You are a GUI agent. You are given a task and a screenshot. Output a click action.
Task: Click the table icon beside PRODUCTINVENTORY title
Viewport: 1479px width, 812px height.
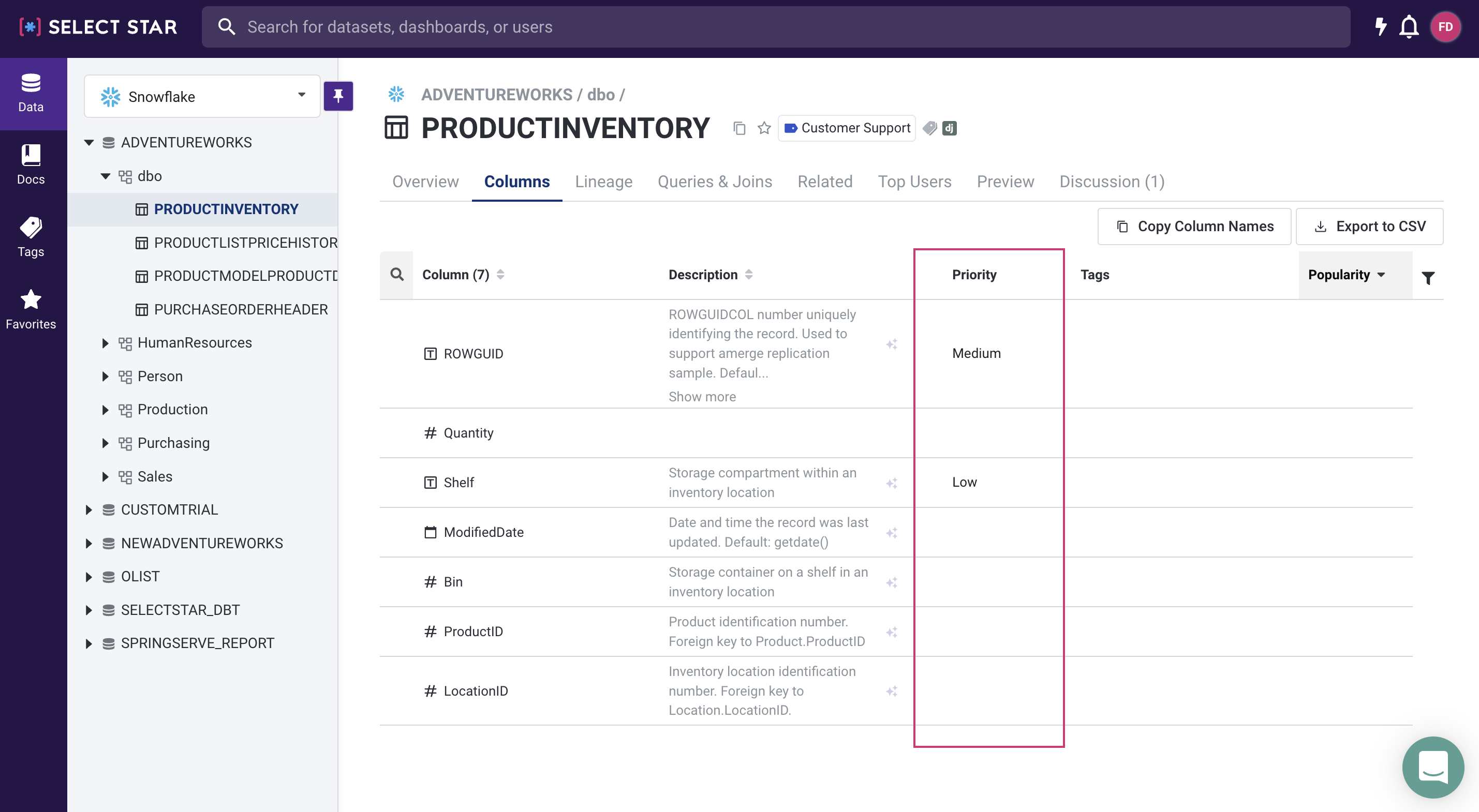pos(396,127)
